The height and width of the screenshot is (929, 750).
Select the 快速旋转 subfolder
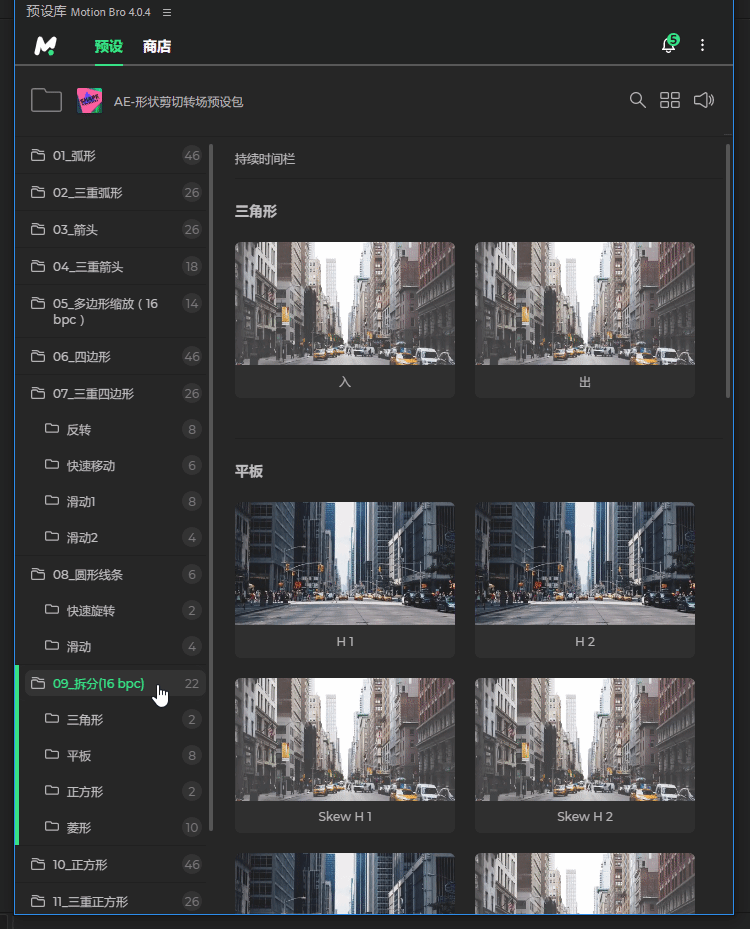point(111,611)
